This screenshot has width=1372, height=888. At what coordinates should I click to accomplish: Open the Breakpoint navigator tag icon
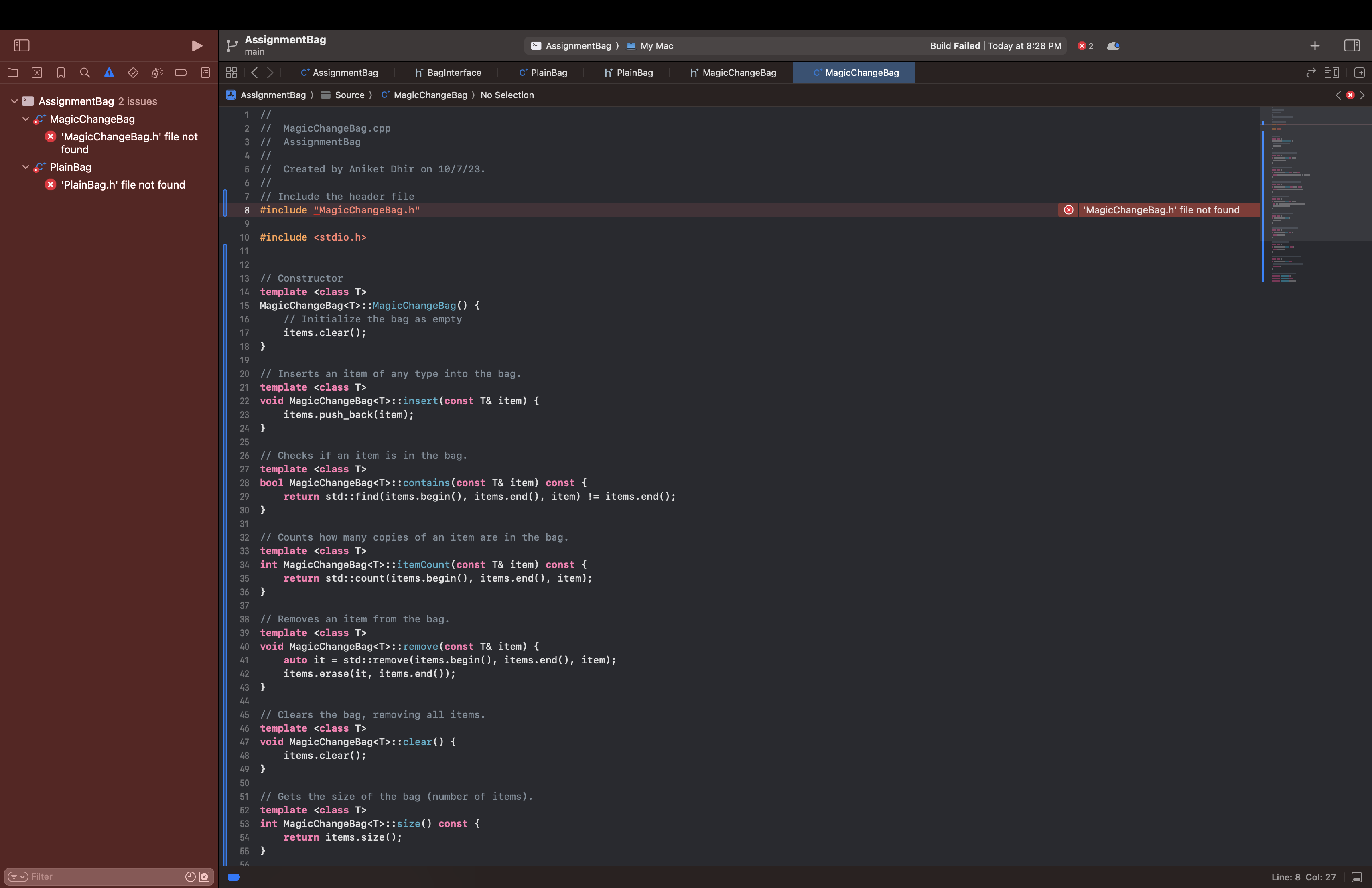click(x=181, y=73)
